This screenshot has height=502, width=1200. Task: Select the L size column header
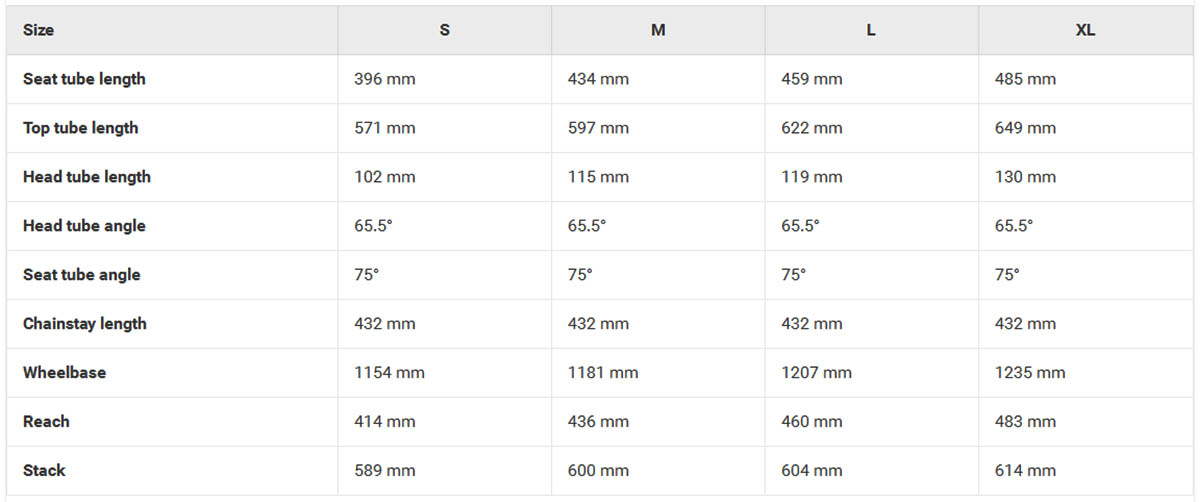pos(871,30)
